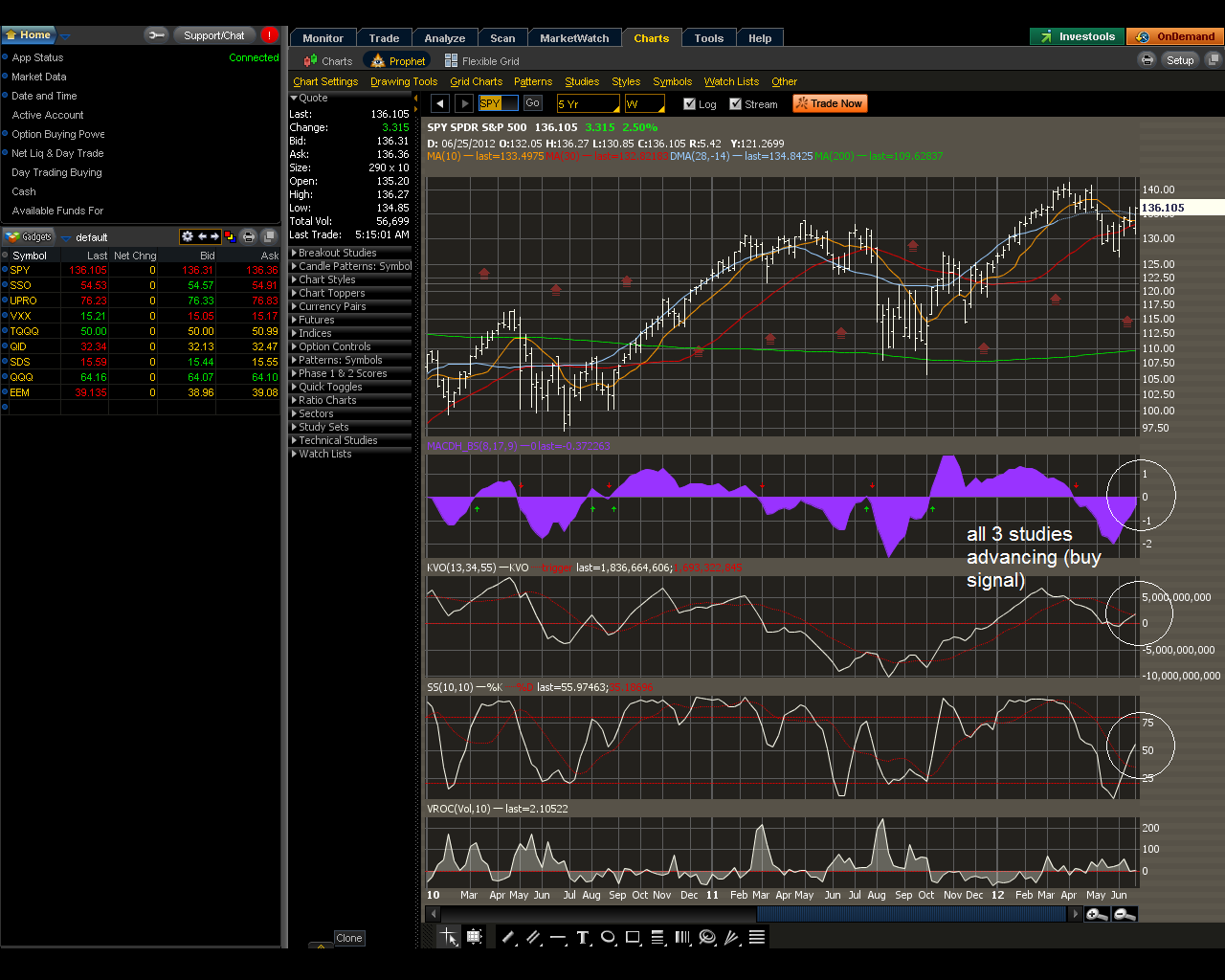Image resolution: width=1225 pixels, height=980 pixels.
Task: Click the detach window icon beside Setup
Action: [1214, 59]
